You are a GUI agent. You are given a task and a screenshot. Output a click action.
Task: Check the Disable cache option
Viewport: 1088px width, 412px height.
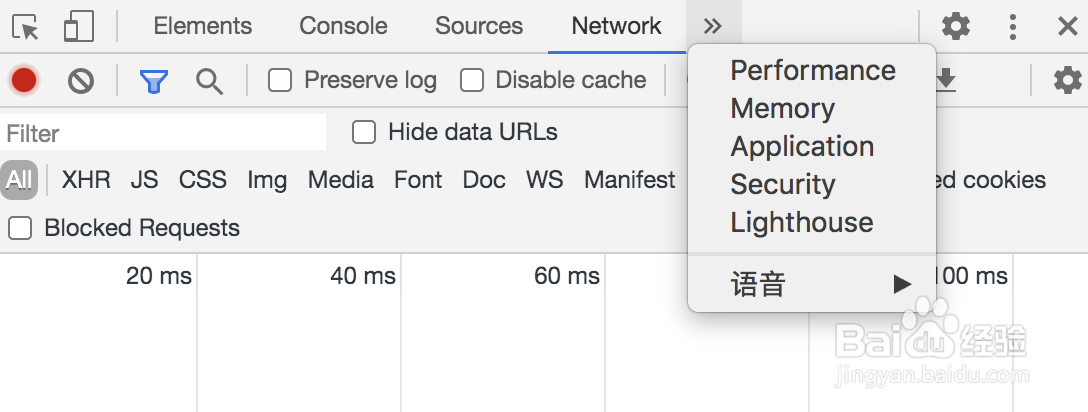coord(472,80)
